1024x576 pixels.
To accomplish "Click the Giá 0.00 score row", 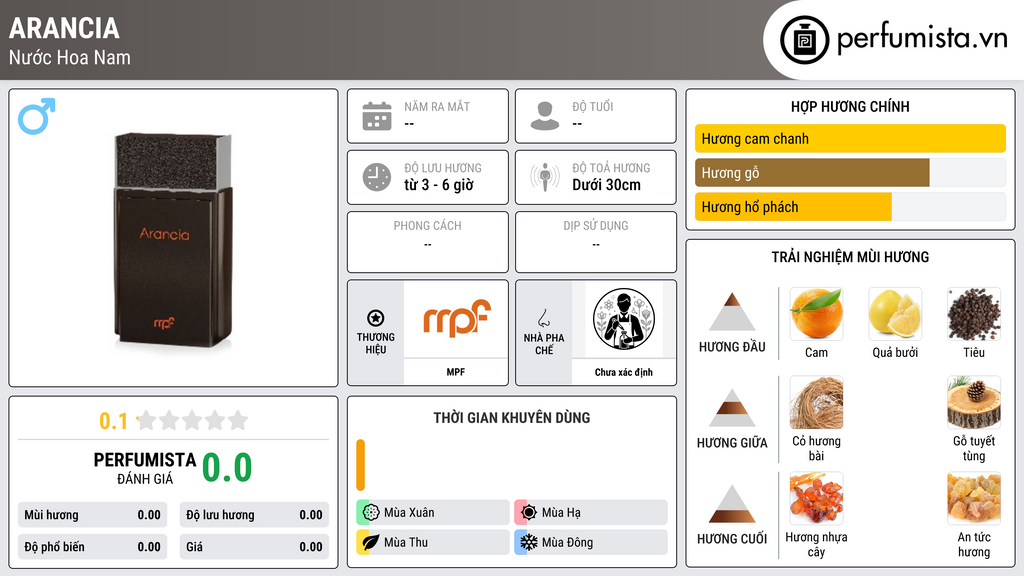I will (254, 547).
